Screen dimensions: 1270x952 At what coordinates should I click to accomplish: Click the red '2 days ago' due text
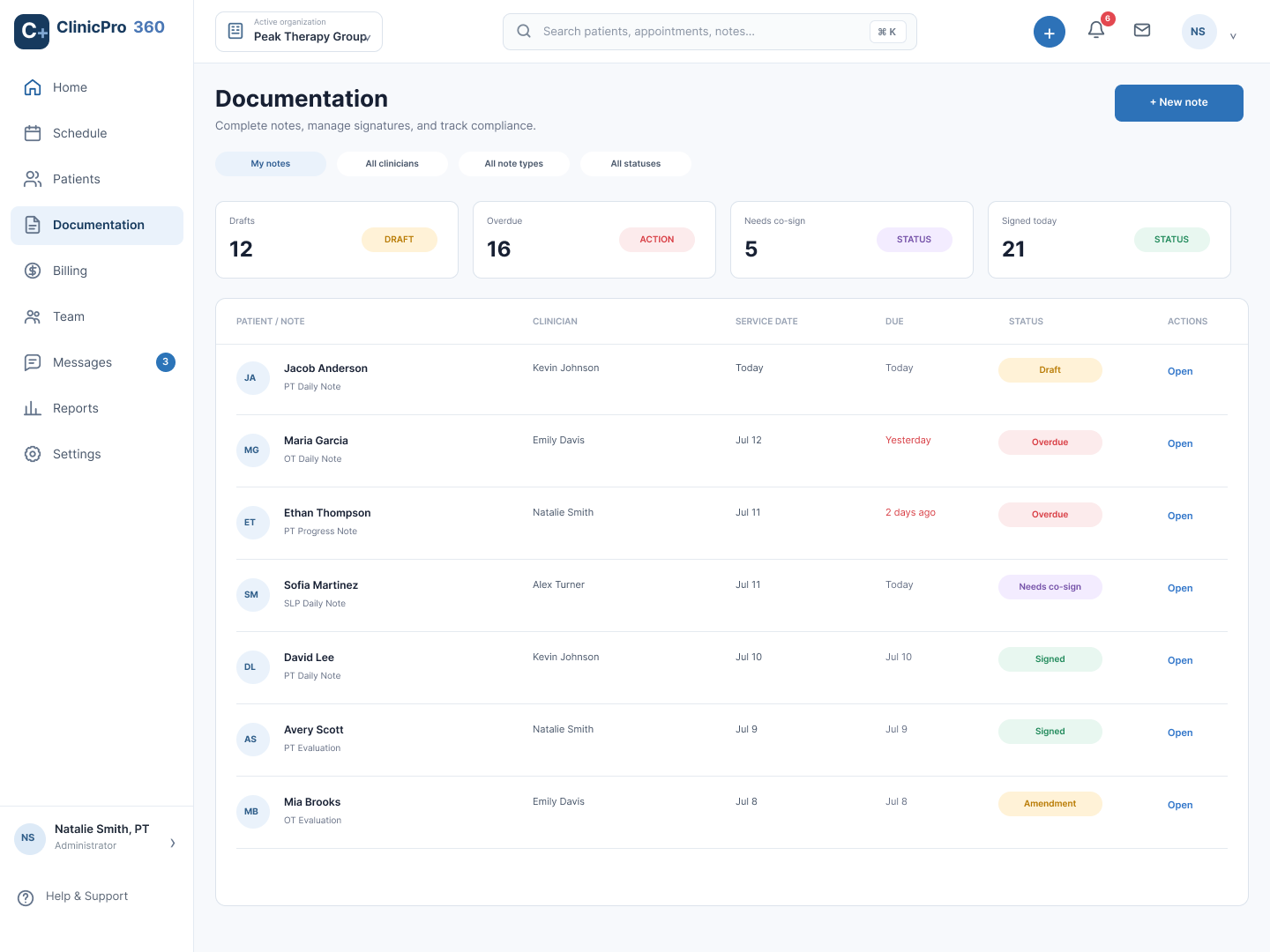tap(910, 513)
